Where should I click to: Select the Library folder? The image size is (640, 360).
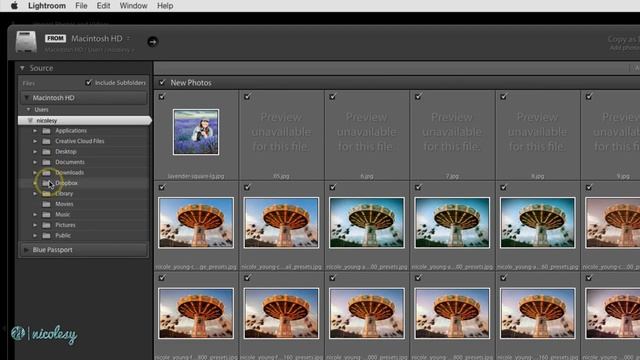64,193
